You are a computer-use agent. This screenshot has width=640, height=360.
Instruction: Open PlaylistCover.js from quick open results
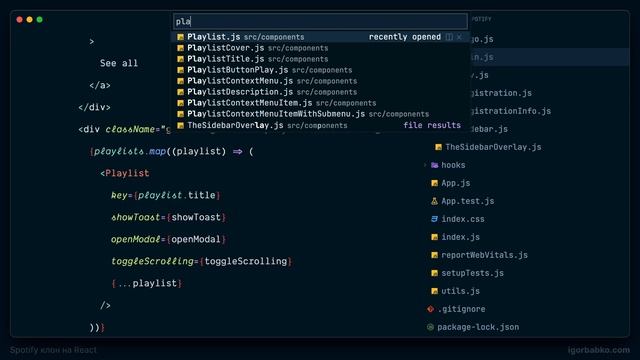(x=320, y=48)
